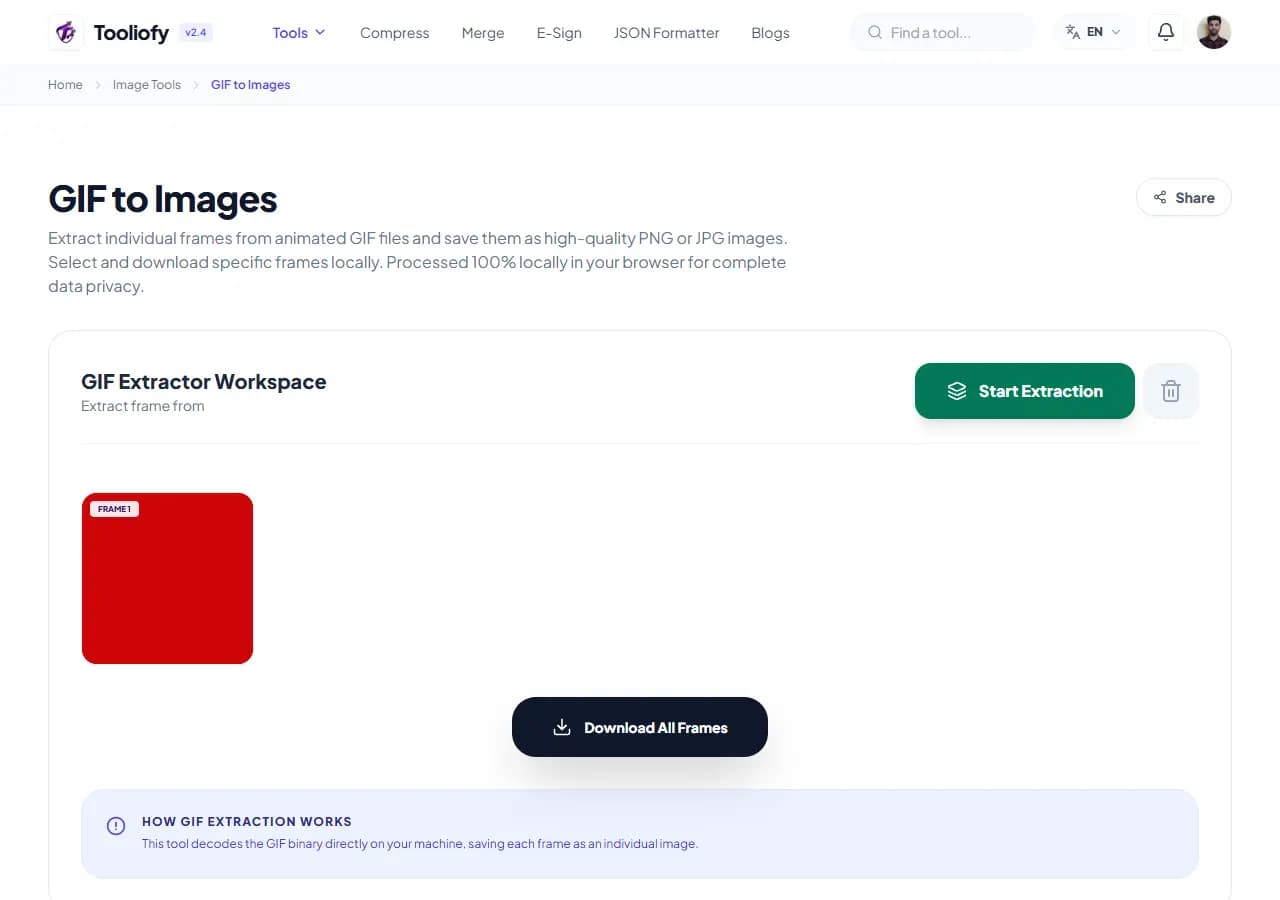Open the Blogs menu item
This screenshot has height=900, width=1280.
(770, 33)
